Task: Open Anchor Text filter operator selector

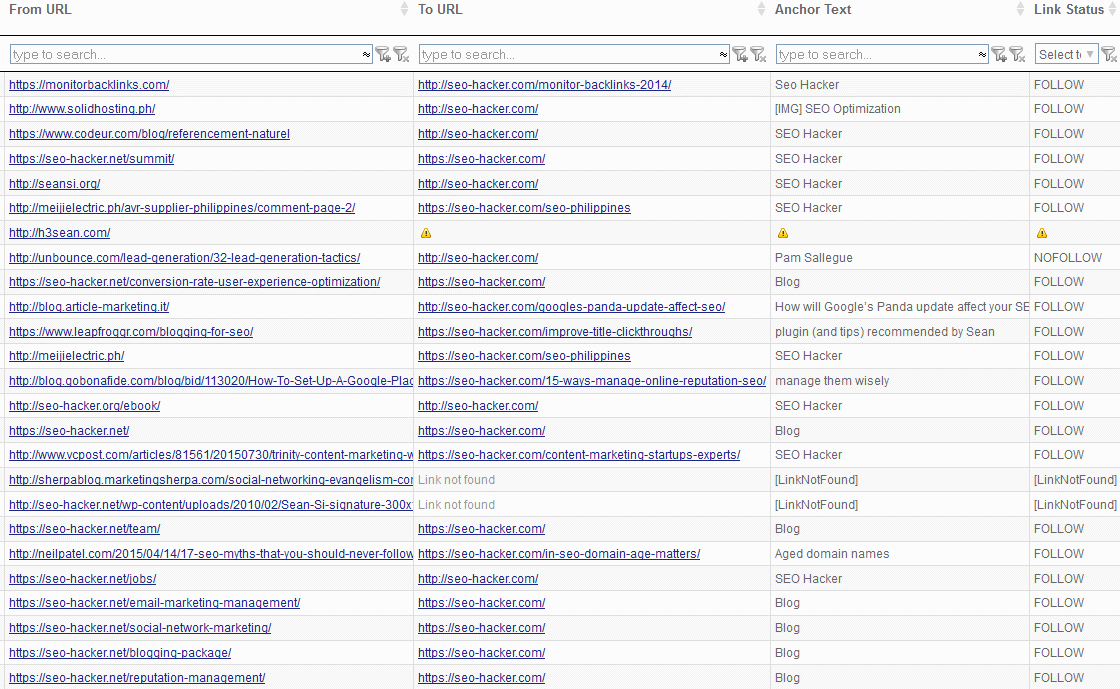Action: (982, 55)
